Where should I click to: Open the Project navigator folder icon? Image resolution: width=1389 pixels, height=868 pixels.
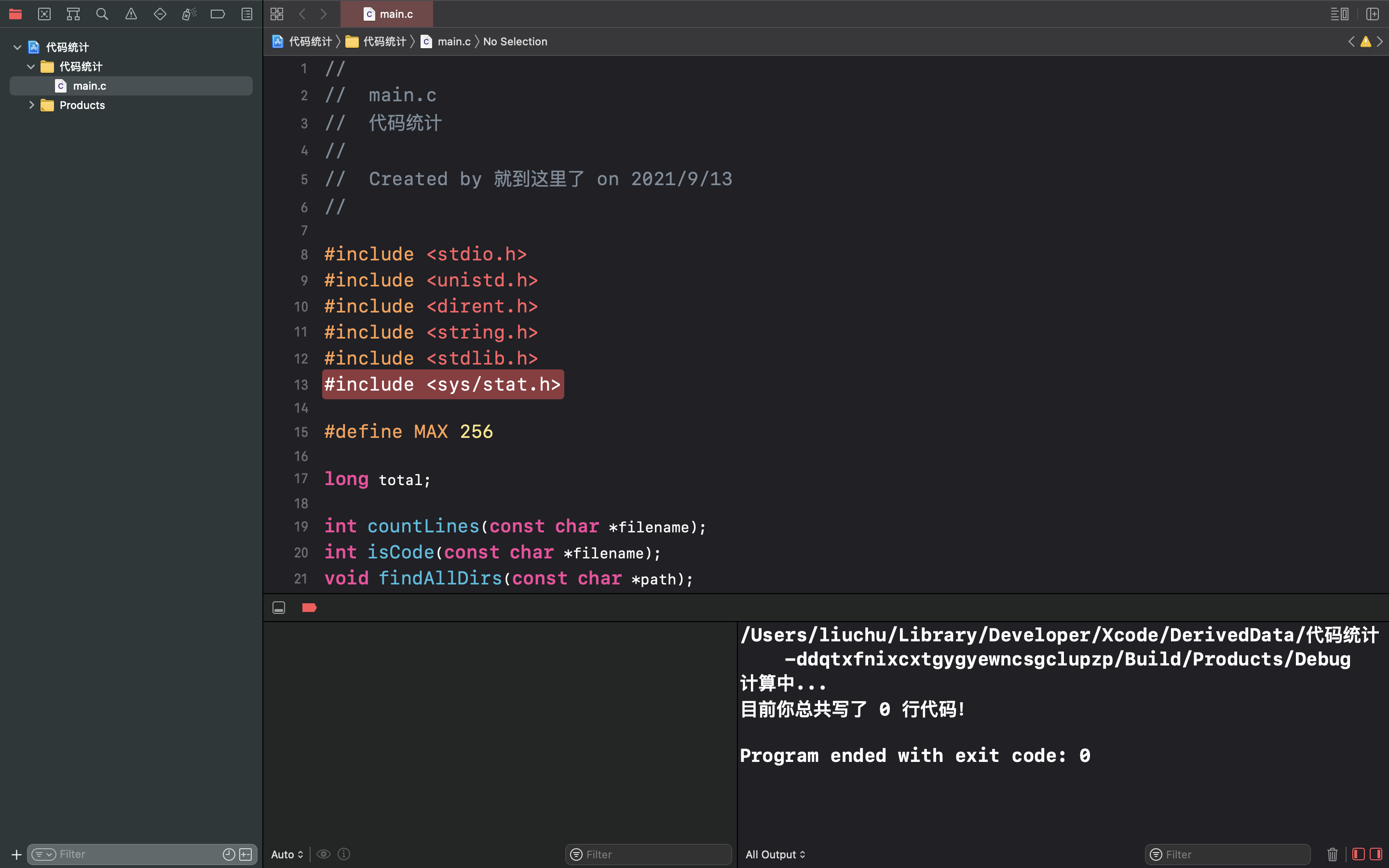(x=15, y=14)
